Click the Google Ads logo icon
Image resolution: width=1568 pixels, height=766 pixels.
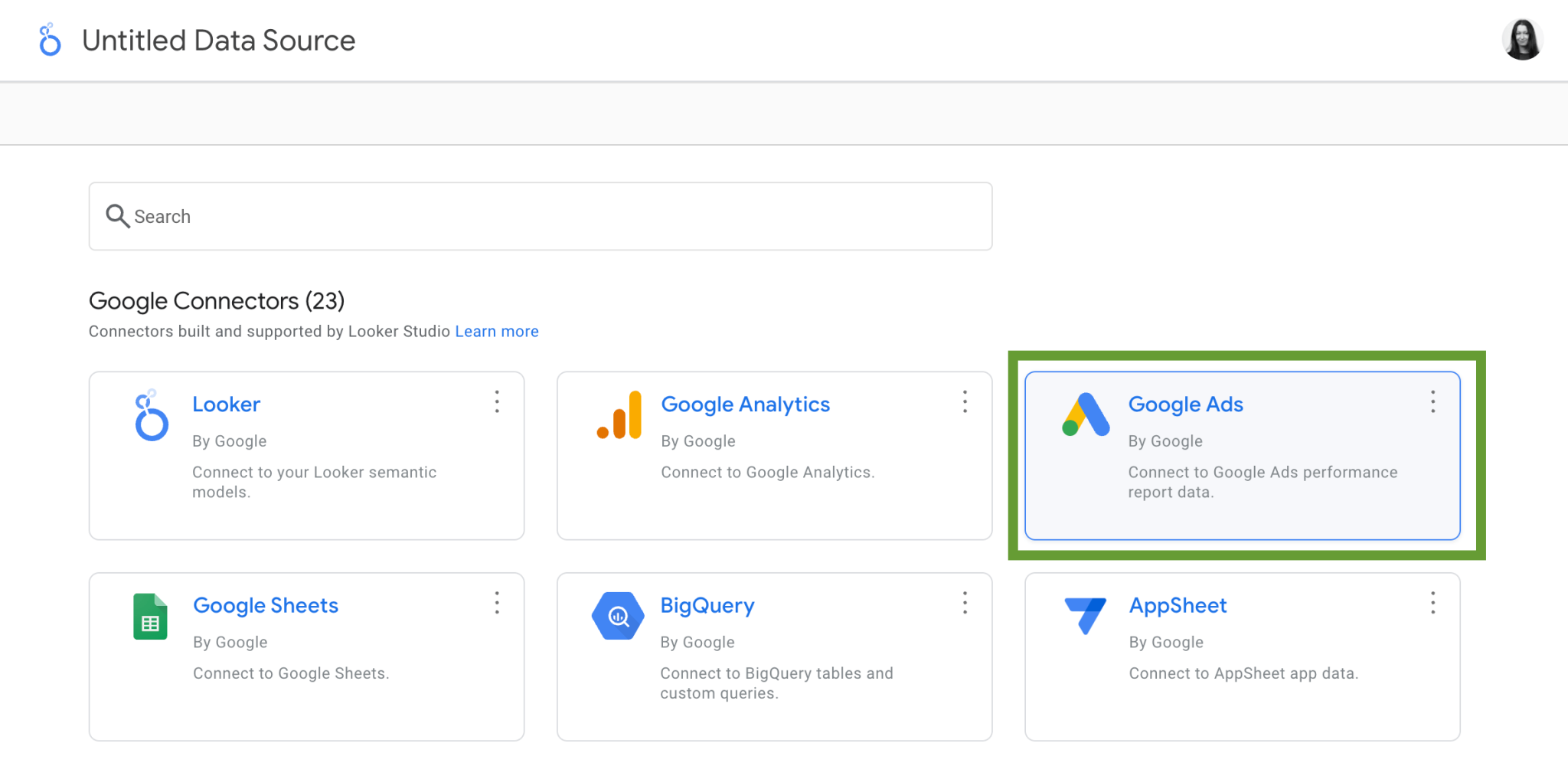tap(1086, 414)
